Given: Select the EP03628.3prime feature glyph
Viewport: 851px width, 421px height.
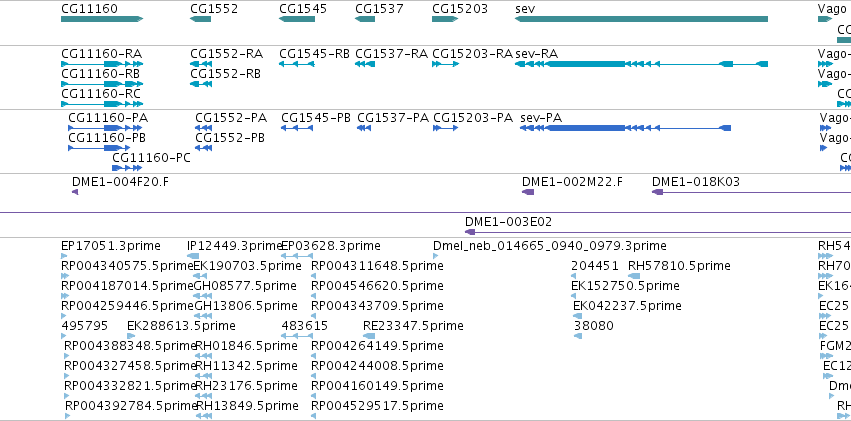Looking at the screenshot, I should pyautogui.click(x=297, y=256).
